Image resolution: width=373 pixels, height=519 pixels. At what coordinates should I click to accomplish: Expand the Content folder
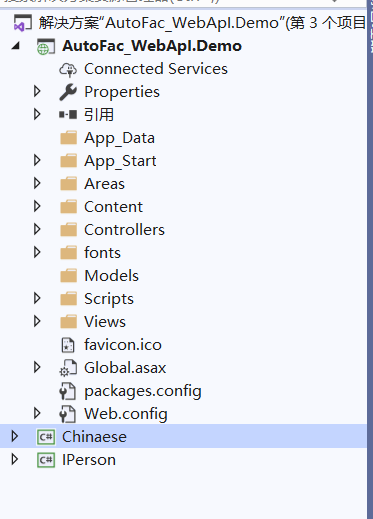point(37,207)
